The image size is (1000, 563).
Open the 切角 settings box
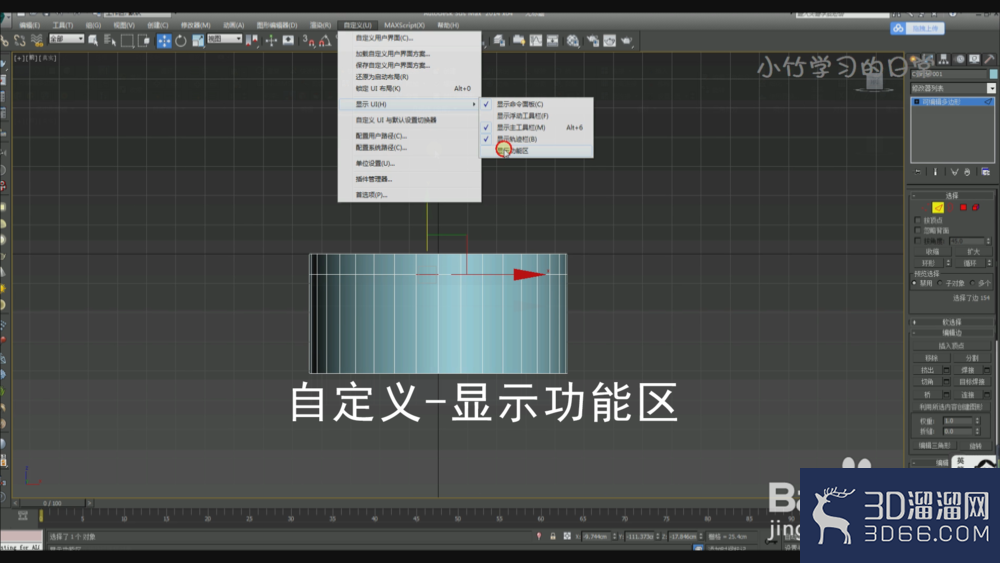tap(946, 382)
